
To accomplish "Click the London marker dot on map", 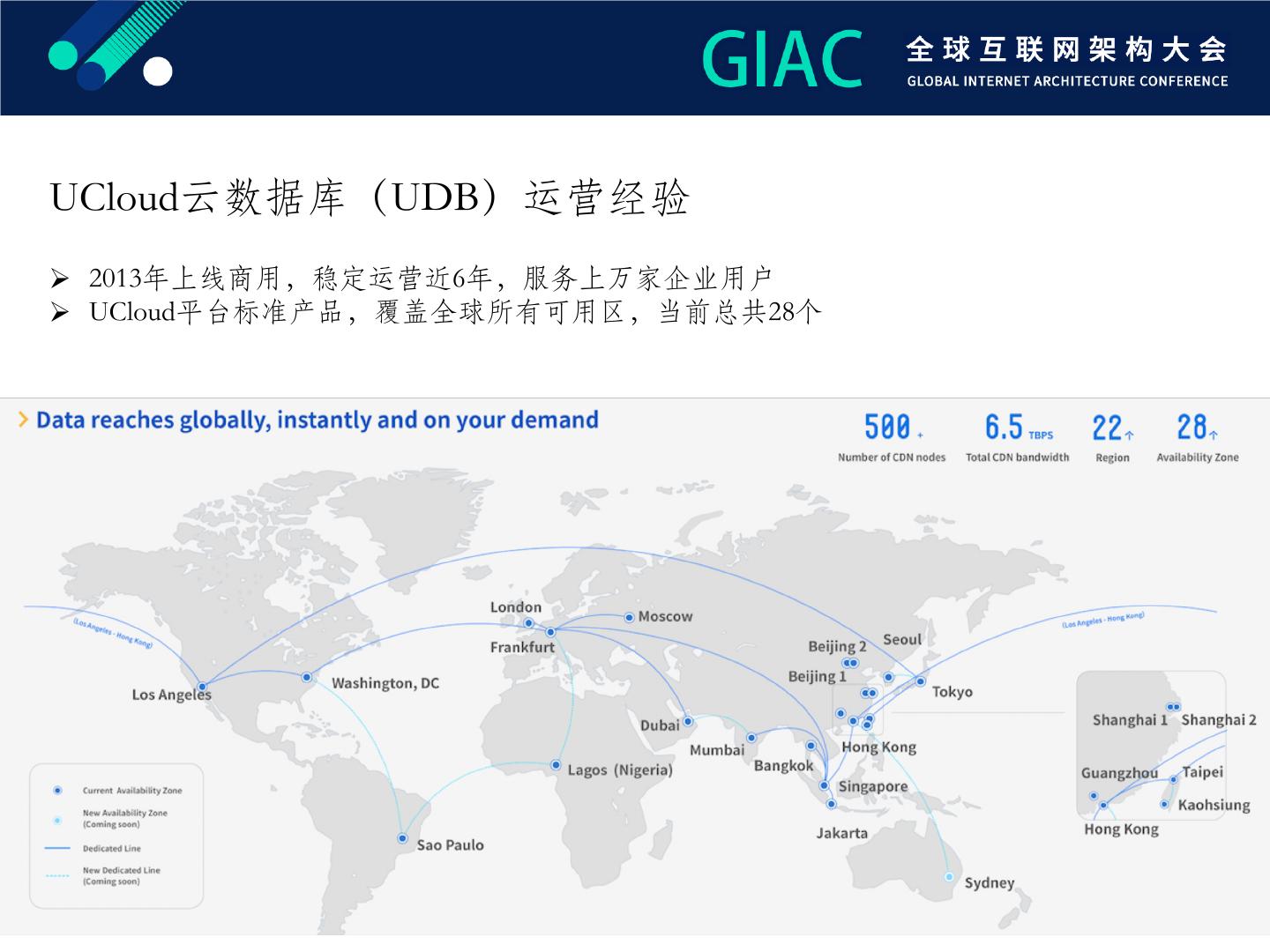I will (528, 623).
